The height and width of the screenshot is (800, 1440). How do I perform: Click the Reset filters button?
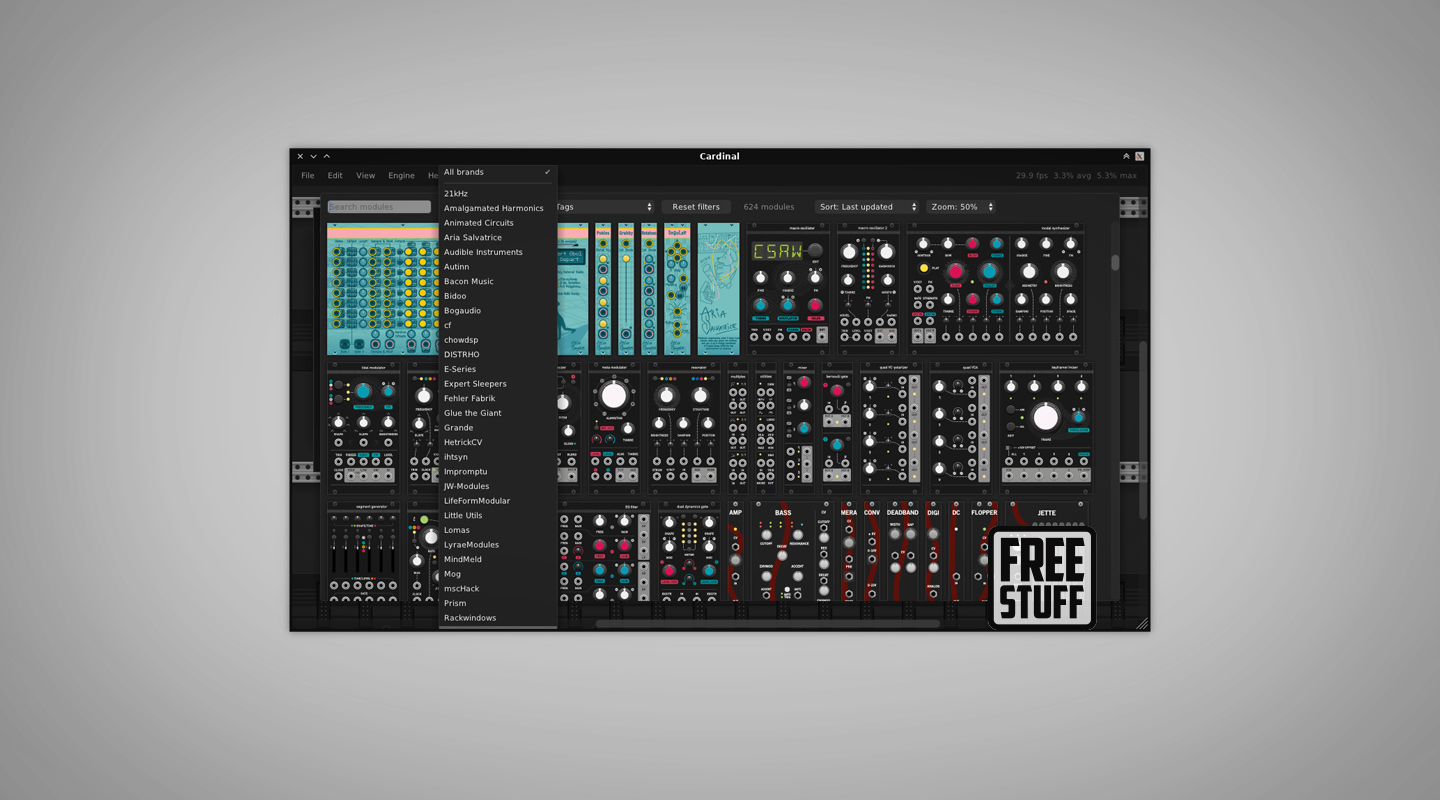(x=696, y=207)
